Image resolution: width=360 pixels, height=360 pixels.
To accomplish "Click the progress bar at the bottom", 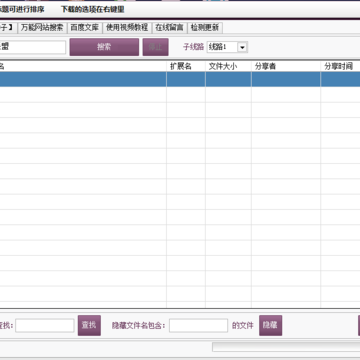I will click(286, 347).
